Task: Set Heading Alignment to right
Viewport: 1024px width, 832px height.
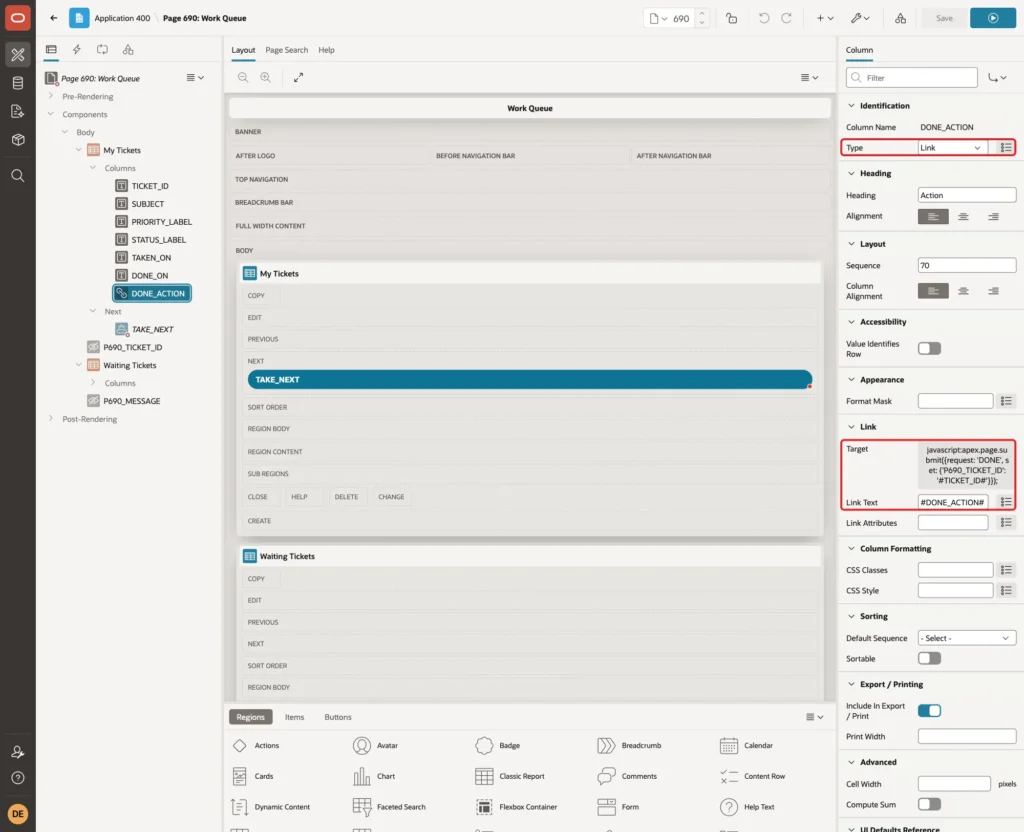Action: (993, 216)
